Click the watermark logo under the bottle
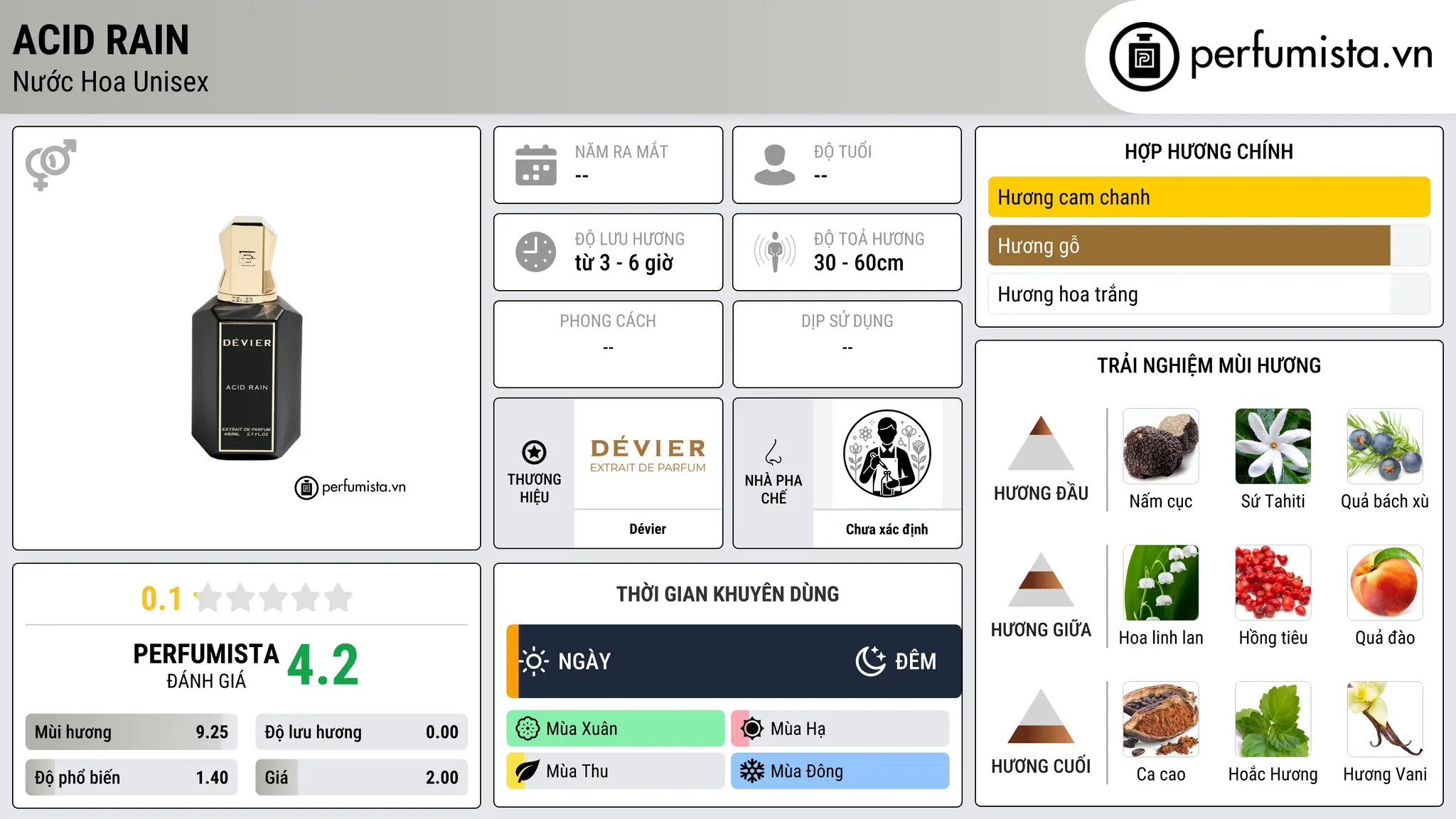 (350, 488)
